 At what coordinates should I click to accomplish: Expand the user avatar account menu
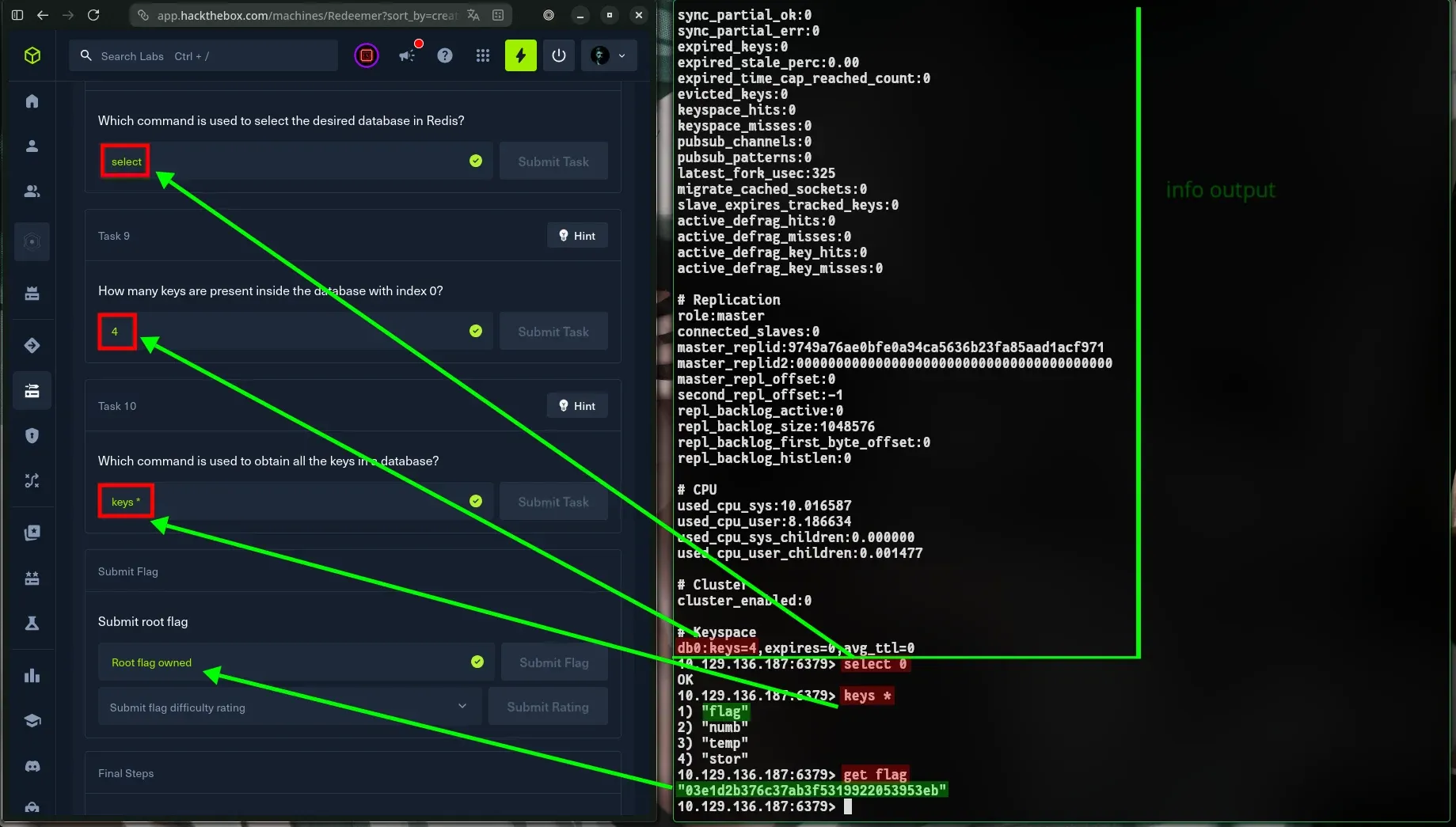pyautogui.click(x=609, y=55)
